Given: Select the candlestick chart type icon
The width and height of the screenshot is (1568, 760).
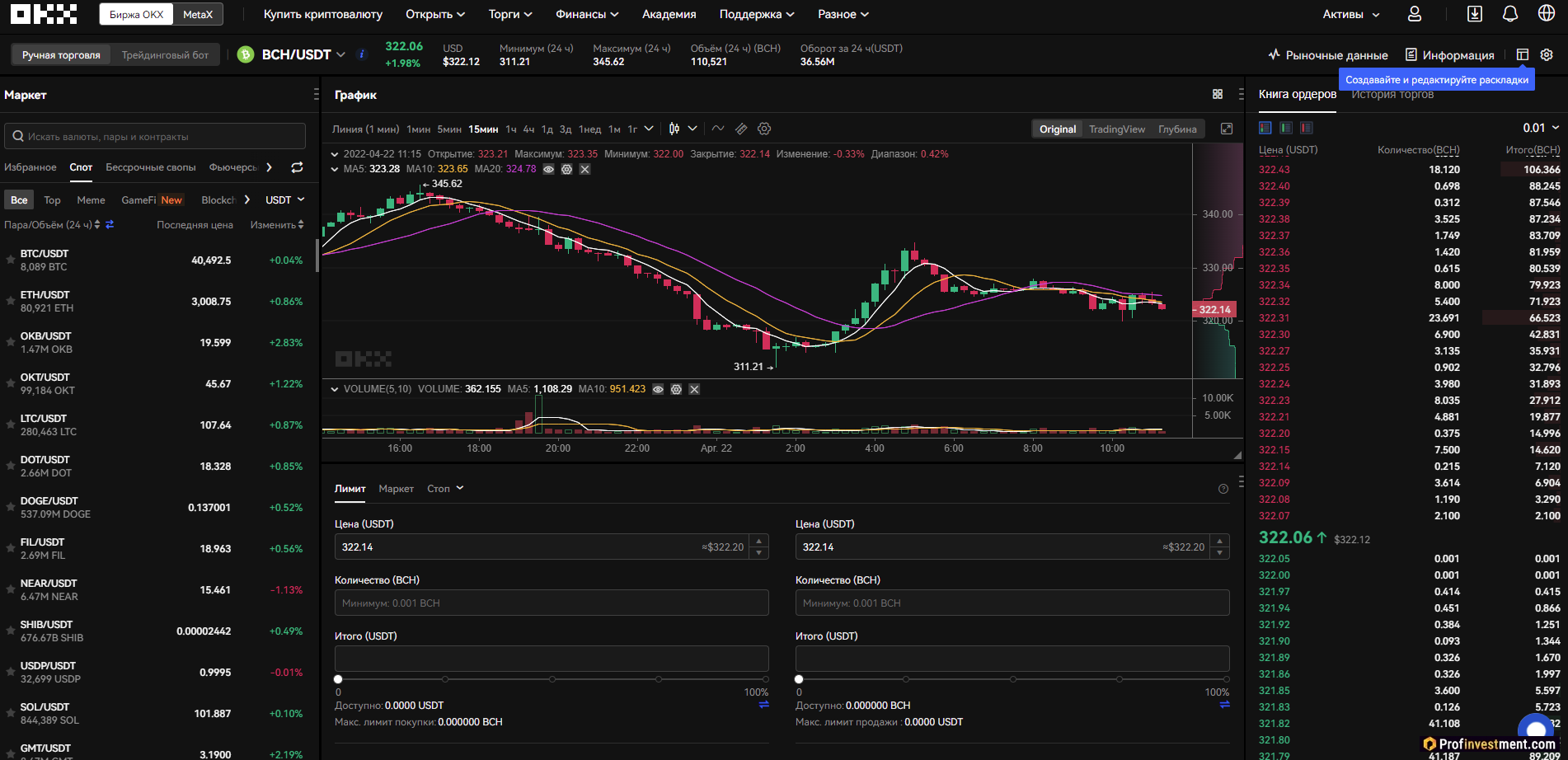Looking at the screenshot, I should [674, 129].
